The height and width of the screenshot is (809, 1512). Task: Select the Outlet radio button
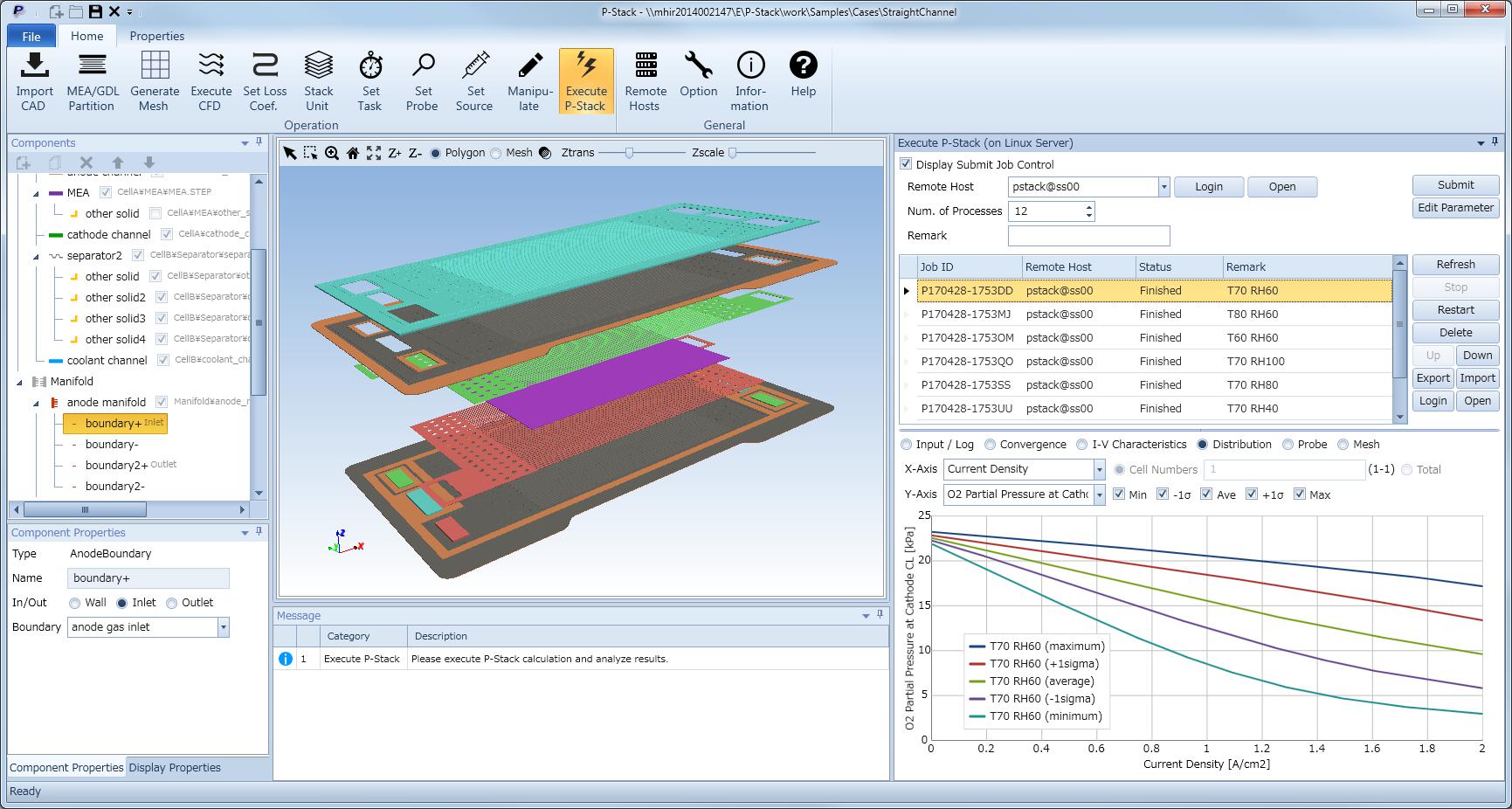click(172, 603)
